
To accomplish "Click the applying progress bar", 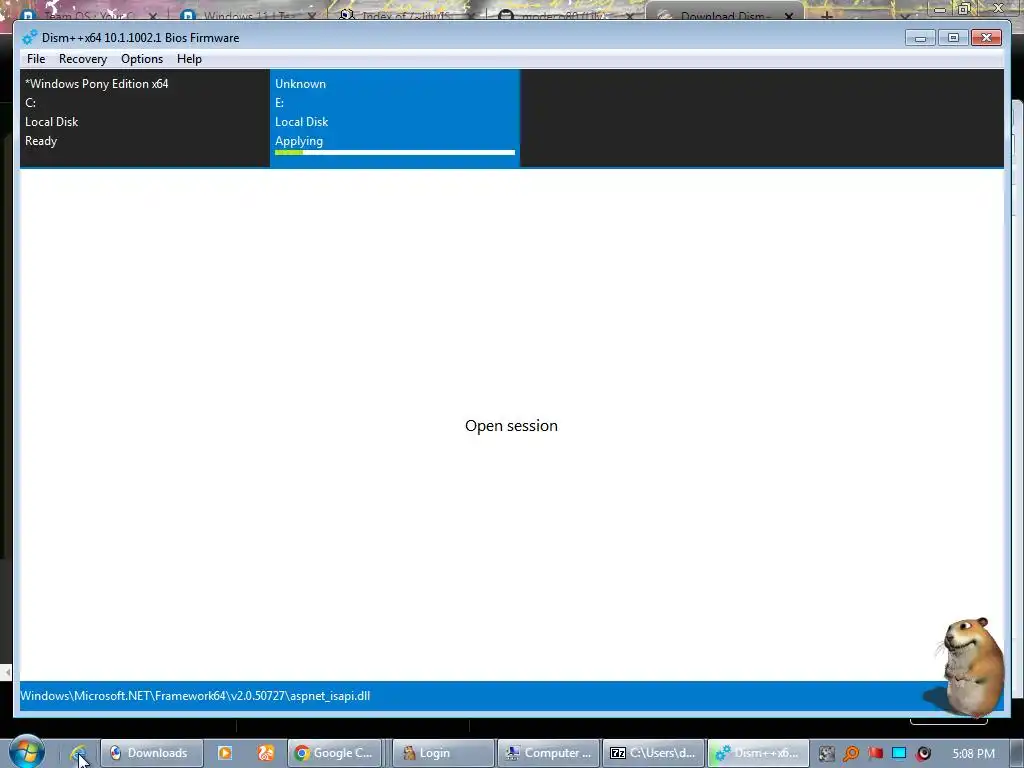I will 395,153.
